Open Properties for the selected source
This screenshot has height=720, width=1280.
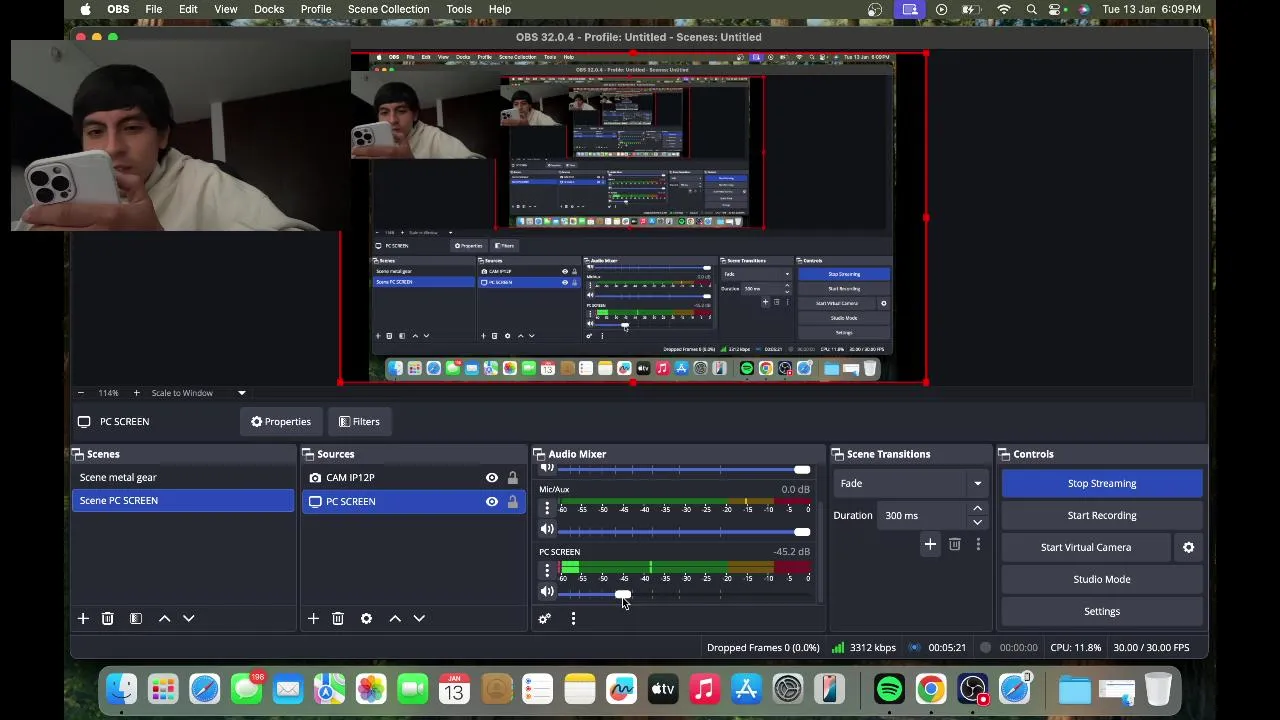click(x=281, y=422)
